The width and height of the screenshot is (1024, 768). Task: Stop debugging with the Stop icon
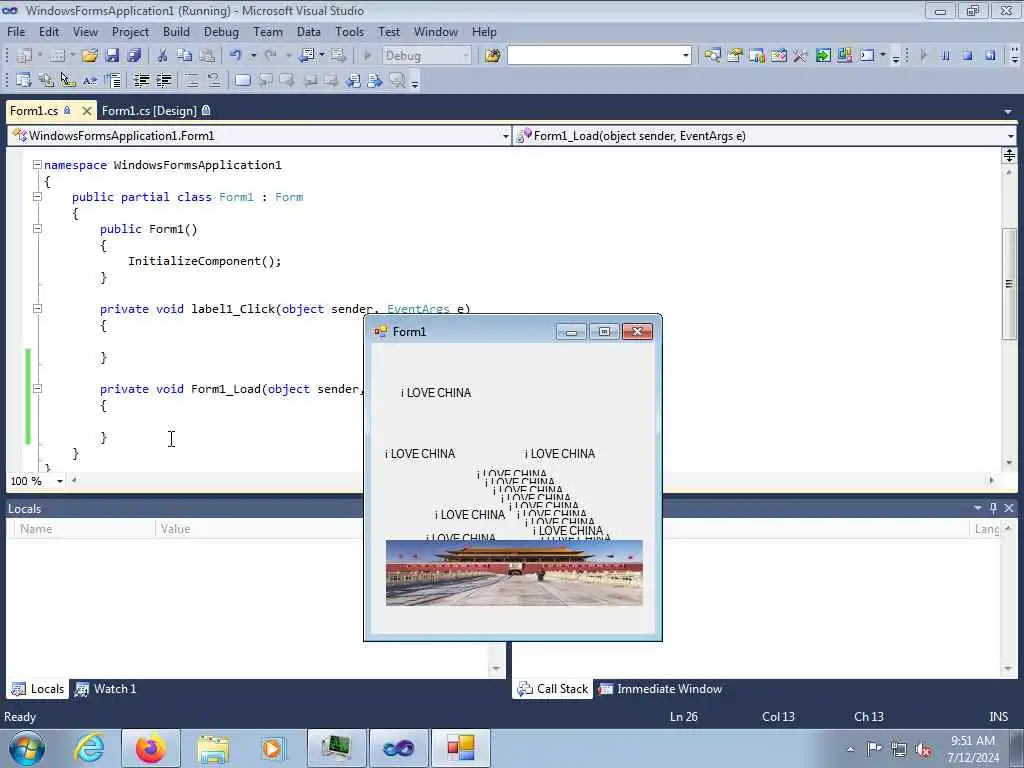968,56
